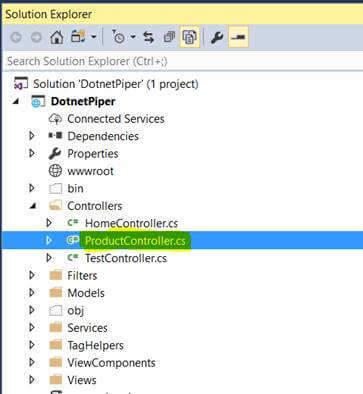Expand TestController.cs node
This screenshot has width=363, height=394.
click(x=49, y=258)
